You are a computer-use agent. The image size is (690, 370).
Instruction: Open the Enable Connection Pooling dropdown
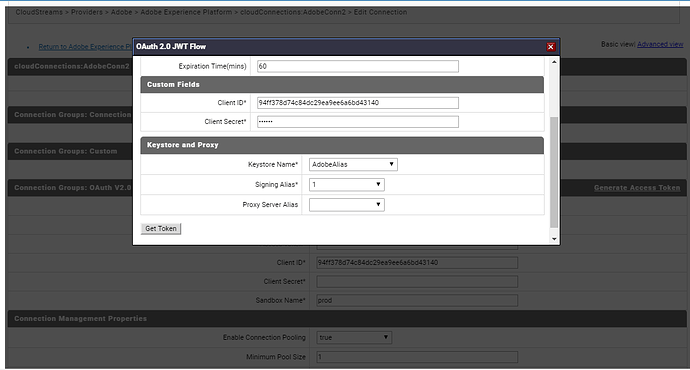pyautogui.click(x=354, y=337)
